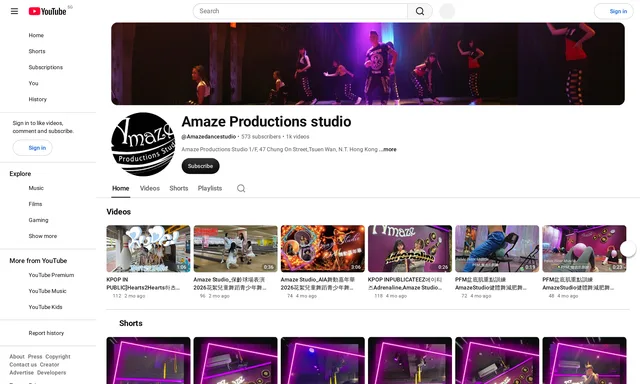Viewport: 640px width, 384px height.
Task: Click the Shorts section heading
Action: pos(131,323)
